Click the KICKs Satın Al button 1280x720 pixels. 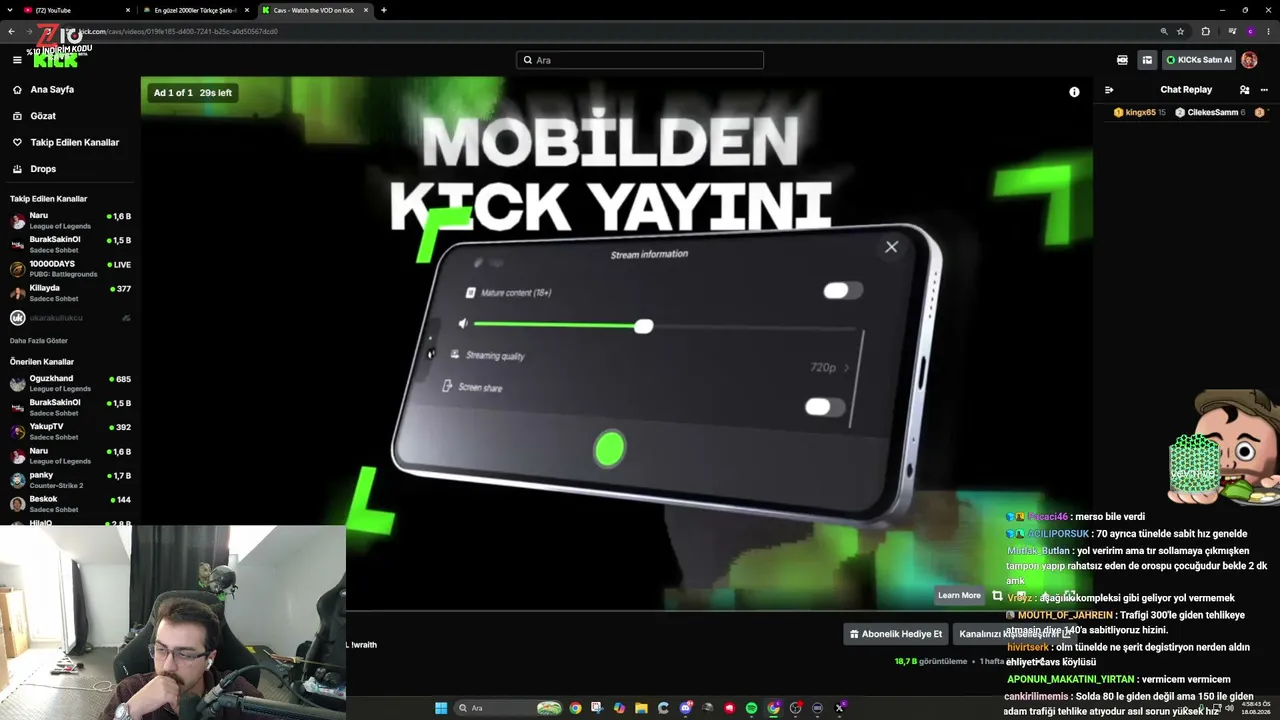pos(1199,60)
